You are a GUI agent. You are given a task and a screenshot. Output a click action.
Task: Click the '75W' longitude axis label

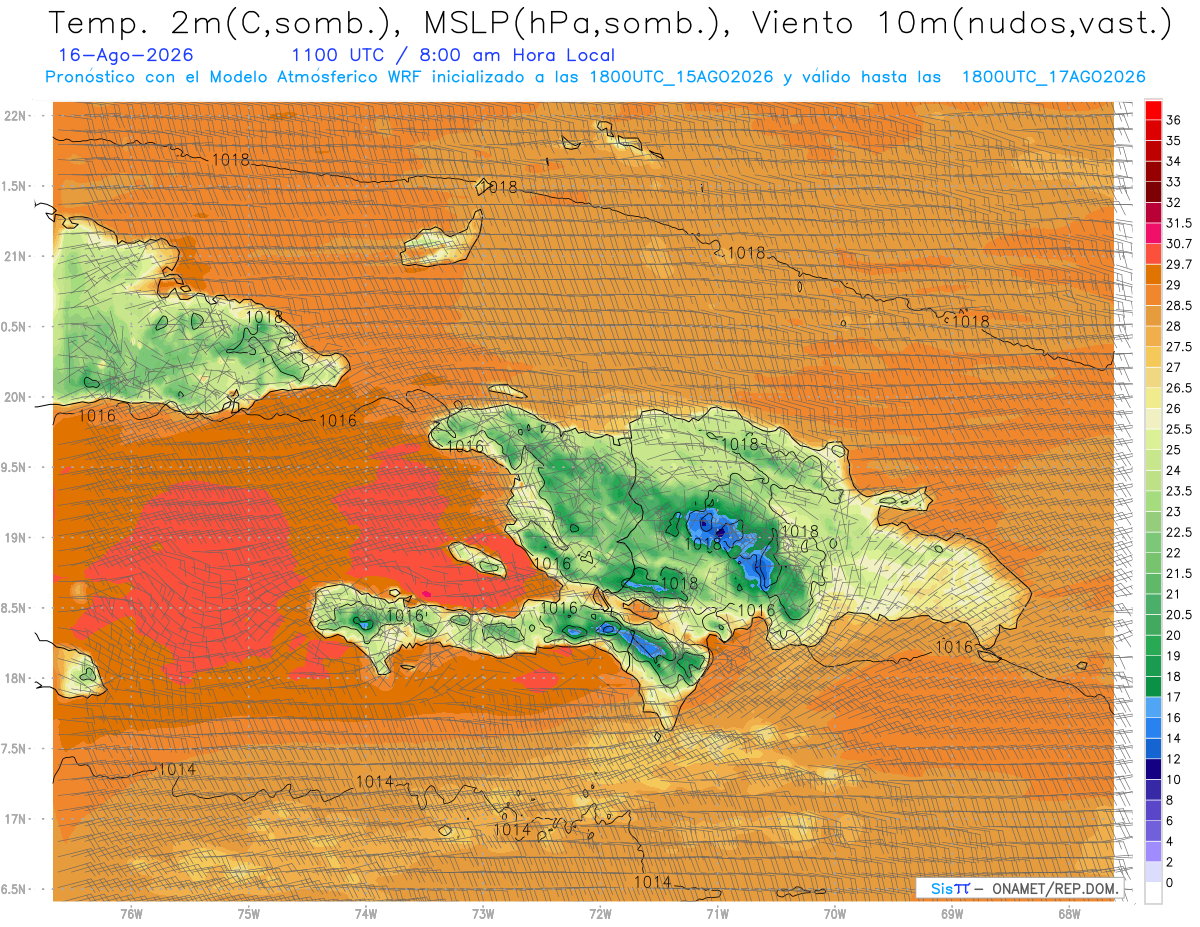pos(249,913)
